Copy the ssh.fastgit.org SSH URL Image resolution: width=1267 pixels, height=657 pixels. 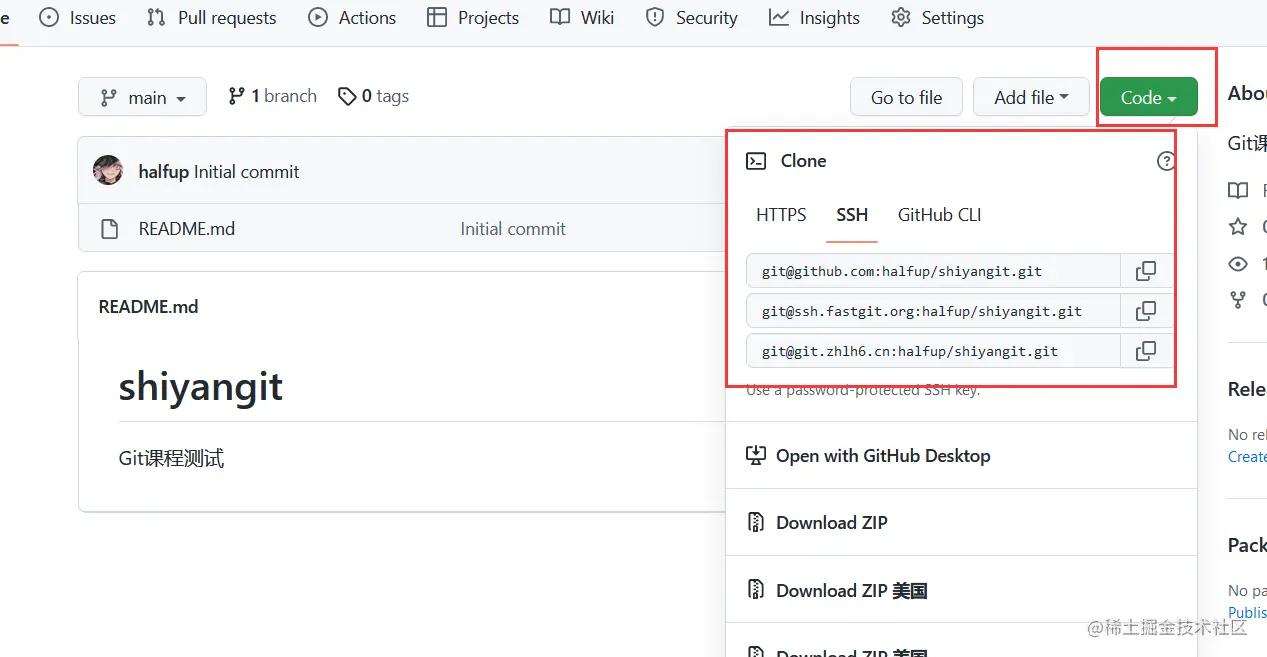pyautogui.click(x=1146, y=311)
